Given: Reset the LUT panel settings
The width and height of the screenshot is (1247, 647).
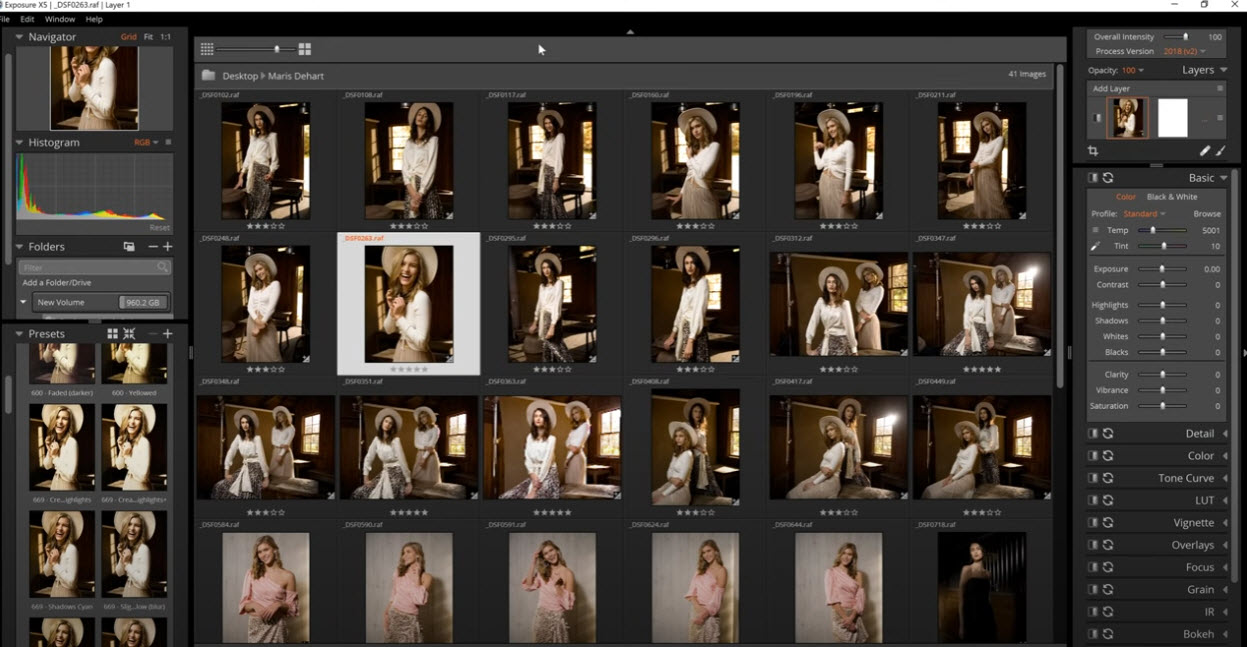Looking at the screenshot, I should (1108, 500).
